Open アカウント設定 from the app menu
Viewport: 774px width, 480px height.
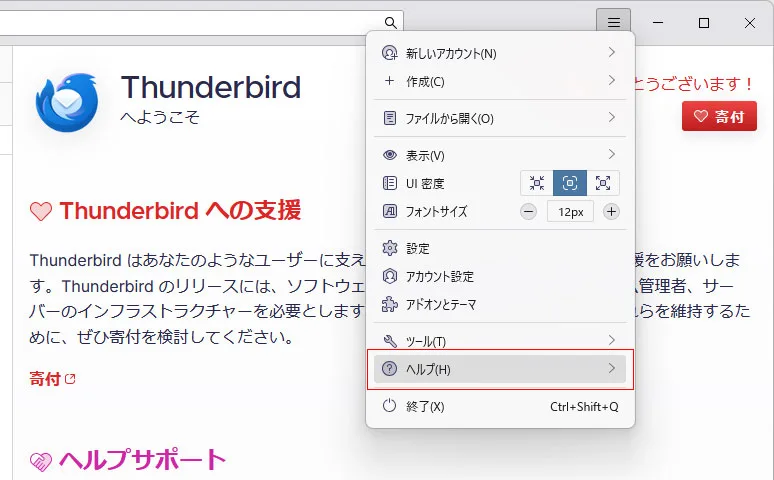coord(500,276)
